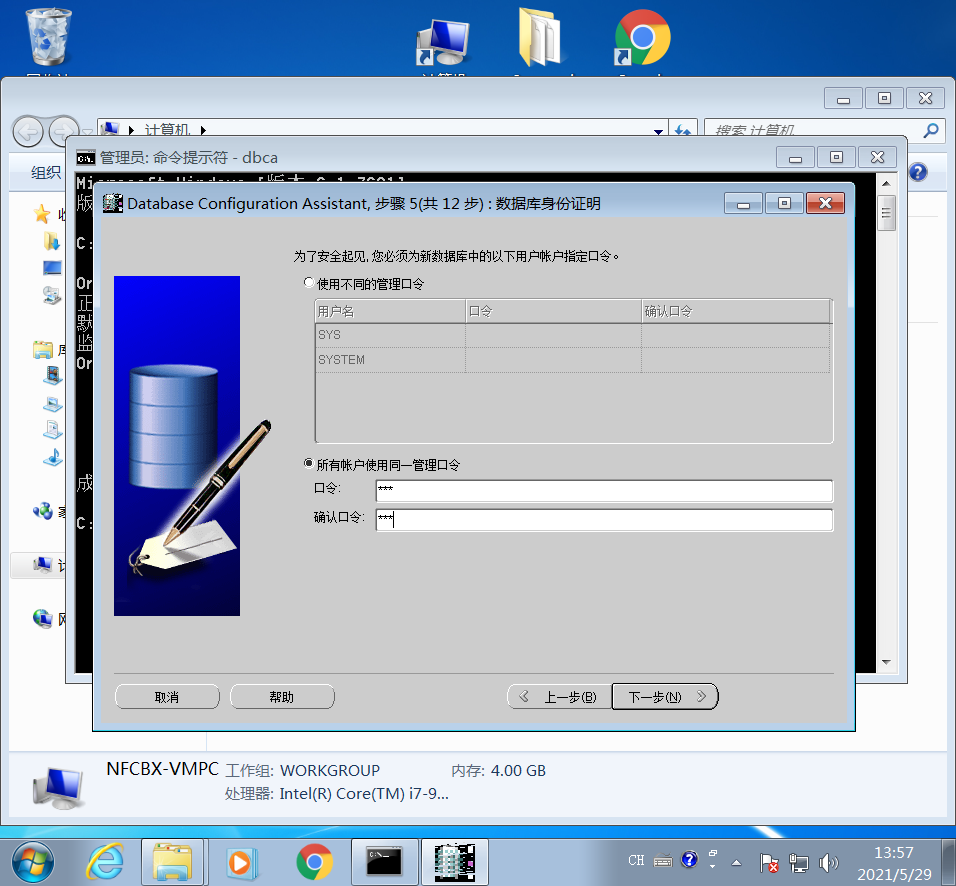Expand hidden icons arrow in the system tray
Screen dimensions: 956x886
click(x=735, y=860)
